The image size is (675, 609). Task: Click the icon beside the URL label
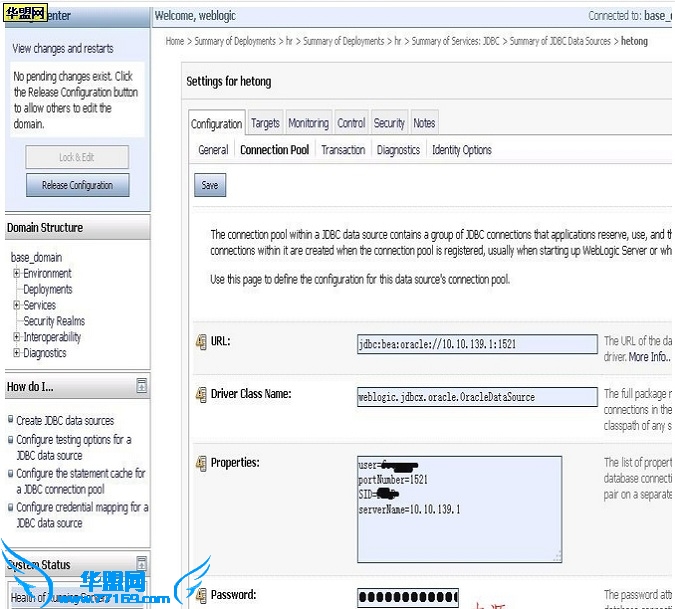coord(200,342)
